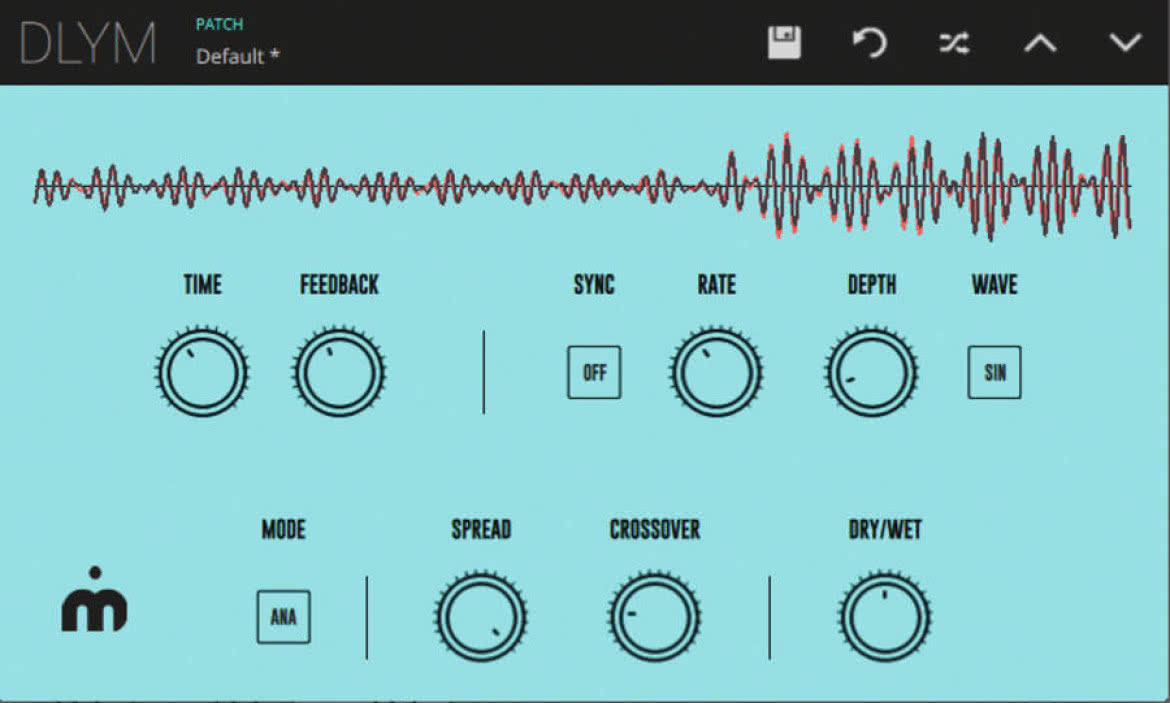The width and height of the screenshot is (1170, 703).
Task: Click the DRY/WET label text
Action: [885, 529]
